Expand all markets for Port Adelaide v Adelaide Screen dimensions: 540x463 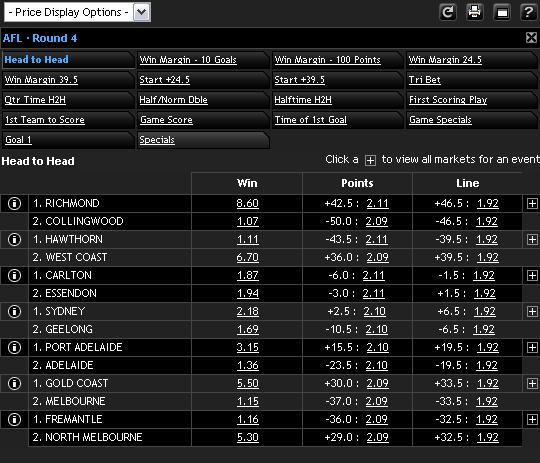532,347
